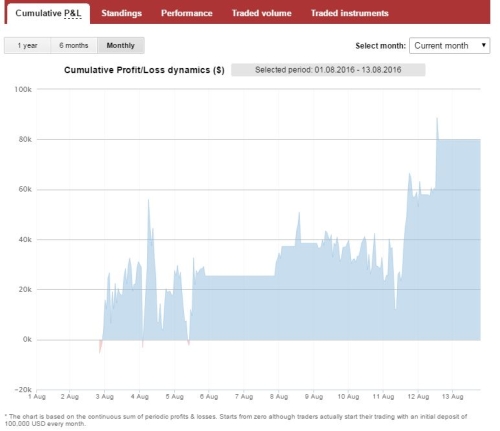Expand the Current month dropdown
This screenshot has height=431, width=500.
pyautogui.click(x=449, y=45)
